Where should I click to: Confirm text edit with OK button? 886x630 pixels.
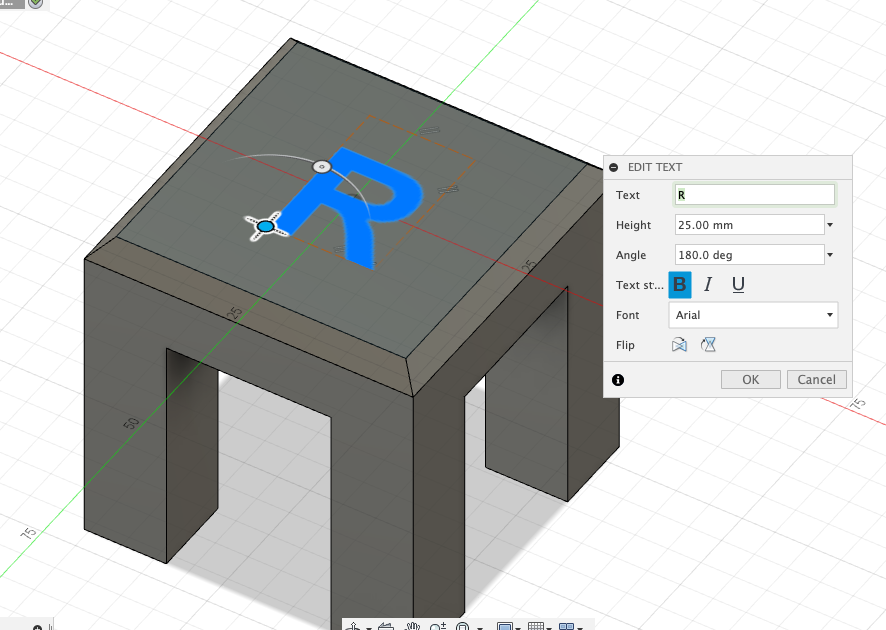[750, 380]
